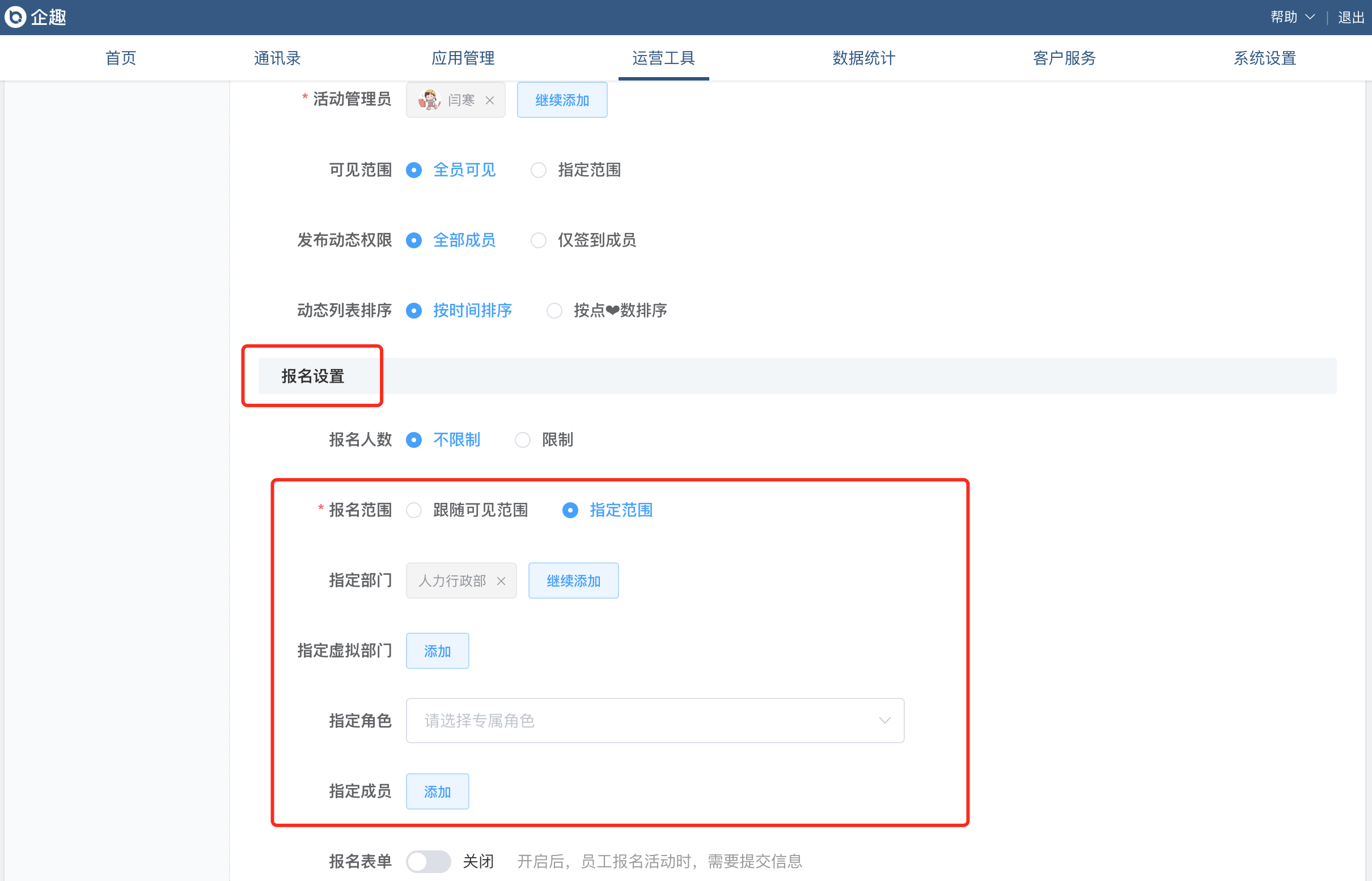Select 仅签到成员 radio option
The width and height of the screenshot is (1372, 881).
coord(539,240)
